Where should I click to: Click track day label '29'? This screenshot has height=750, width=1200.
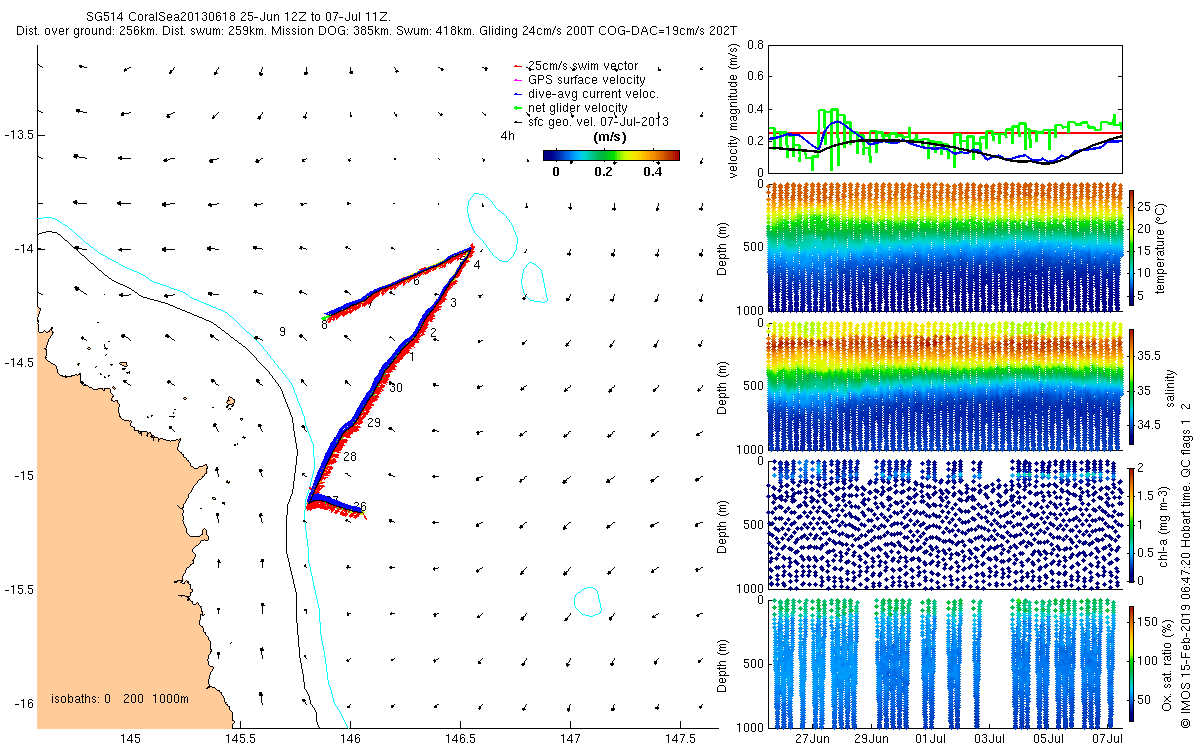374,424
